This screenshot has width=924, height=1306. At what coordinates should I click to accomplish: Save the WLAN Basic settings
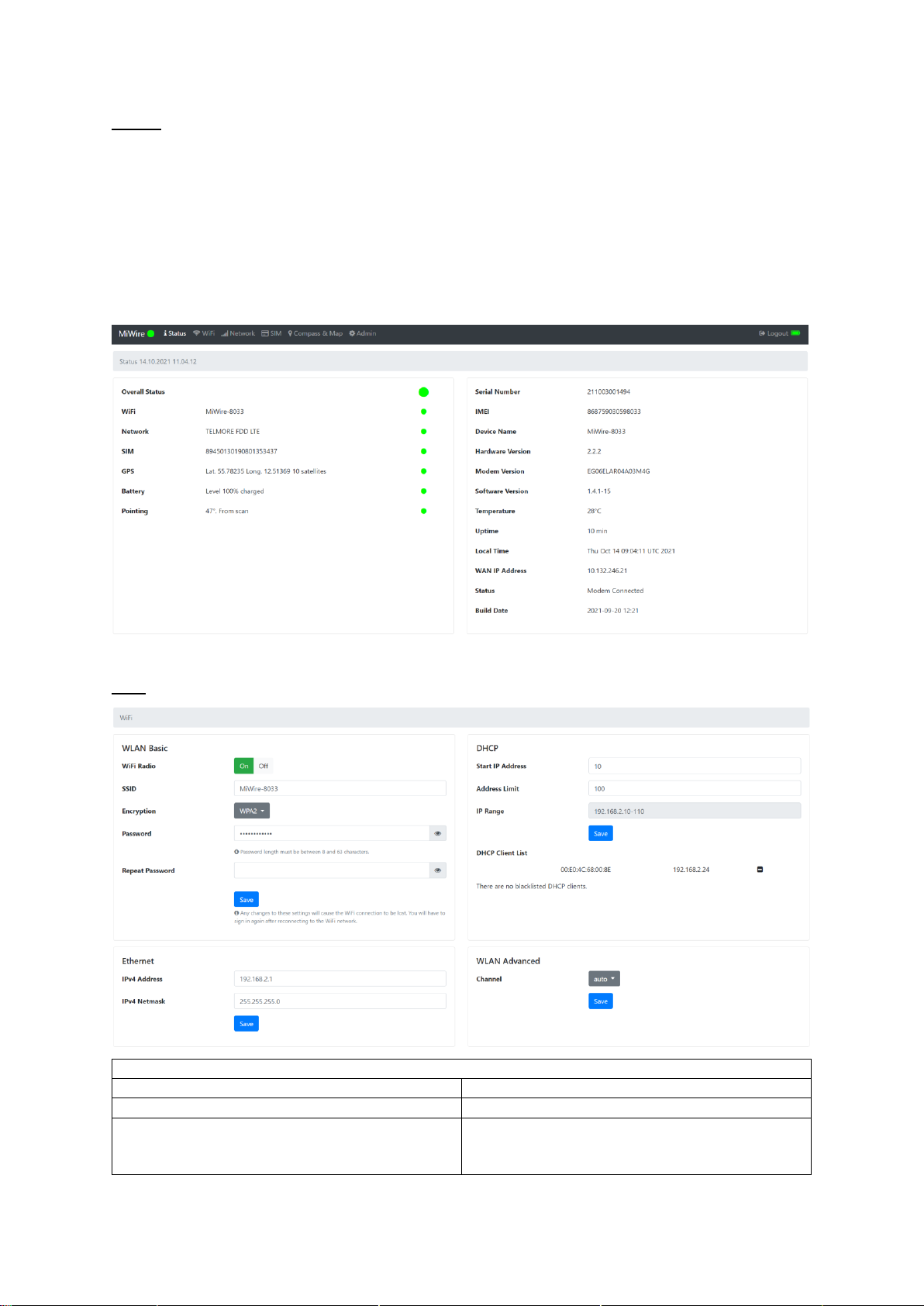point(247,900)
